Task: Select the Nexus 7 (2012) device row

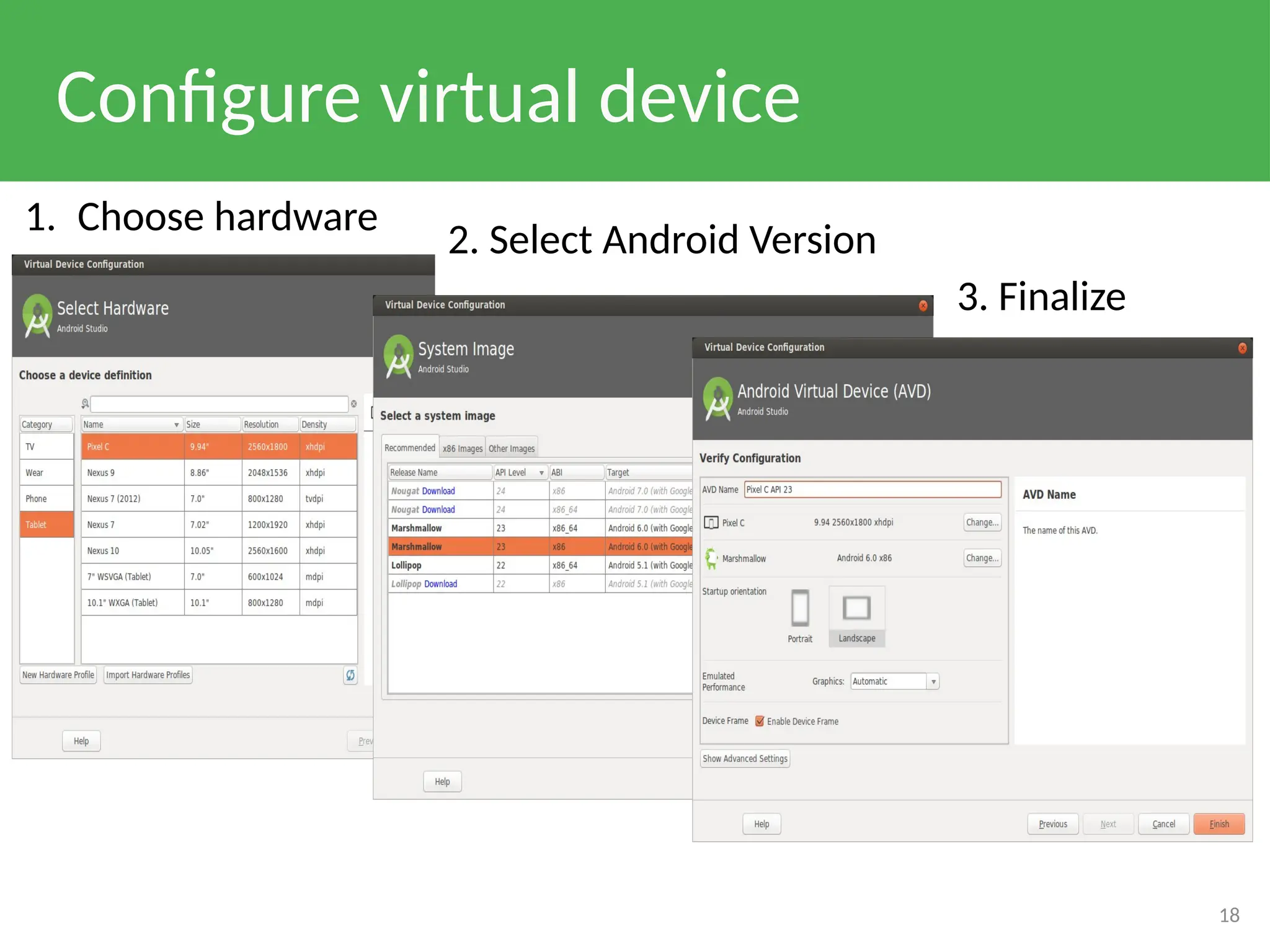Action: click(219, 498)
